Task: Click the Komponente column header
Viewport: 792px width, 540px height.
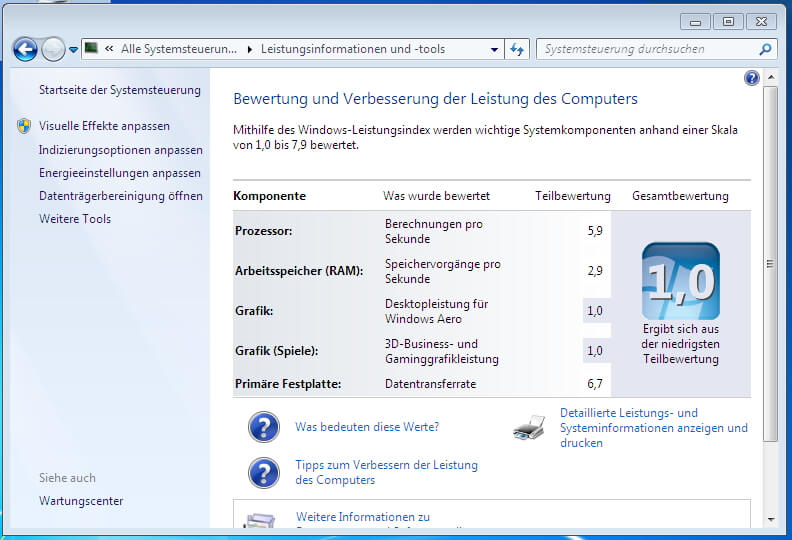Action: coord(269,196)
